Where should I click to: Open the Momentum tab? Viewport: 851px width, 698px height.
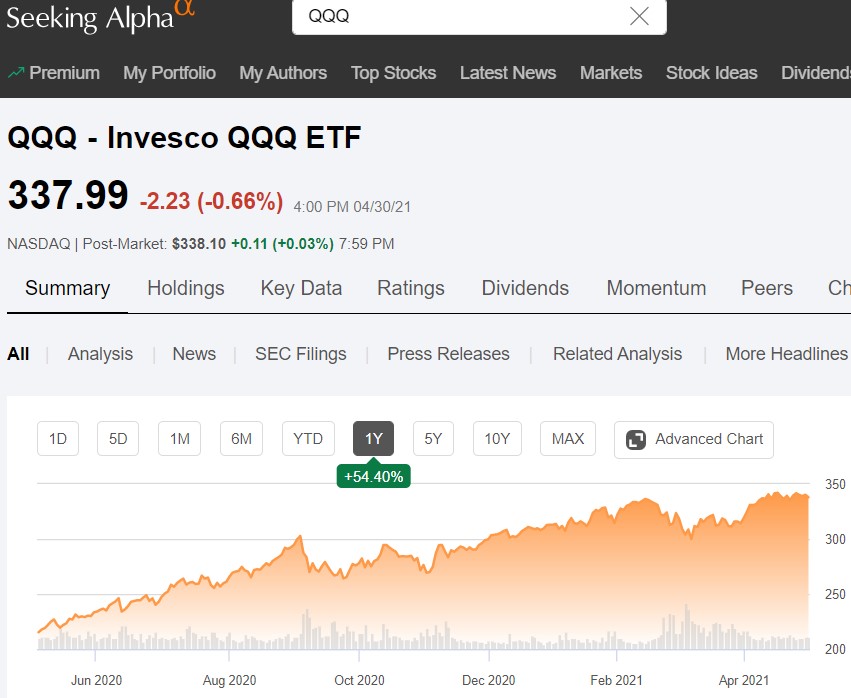tap(656, 288)
